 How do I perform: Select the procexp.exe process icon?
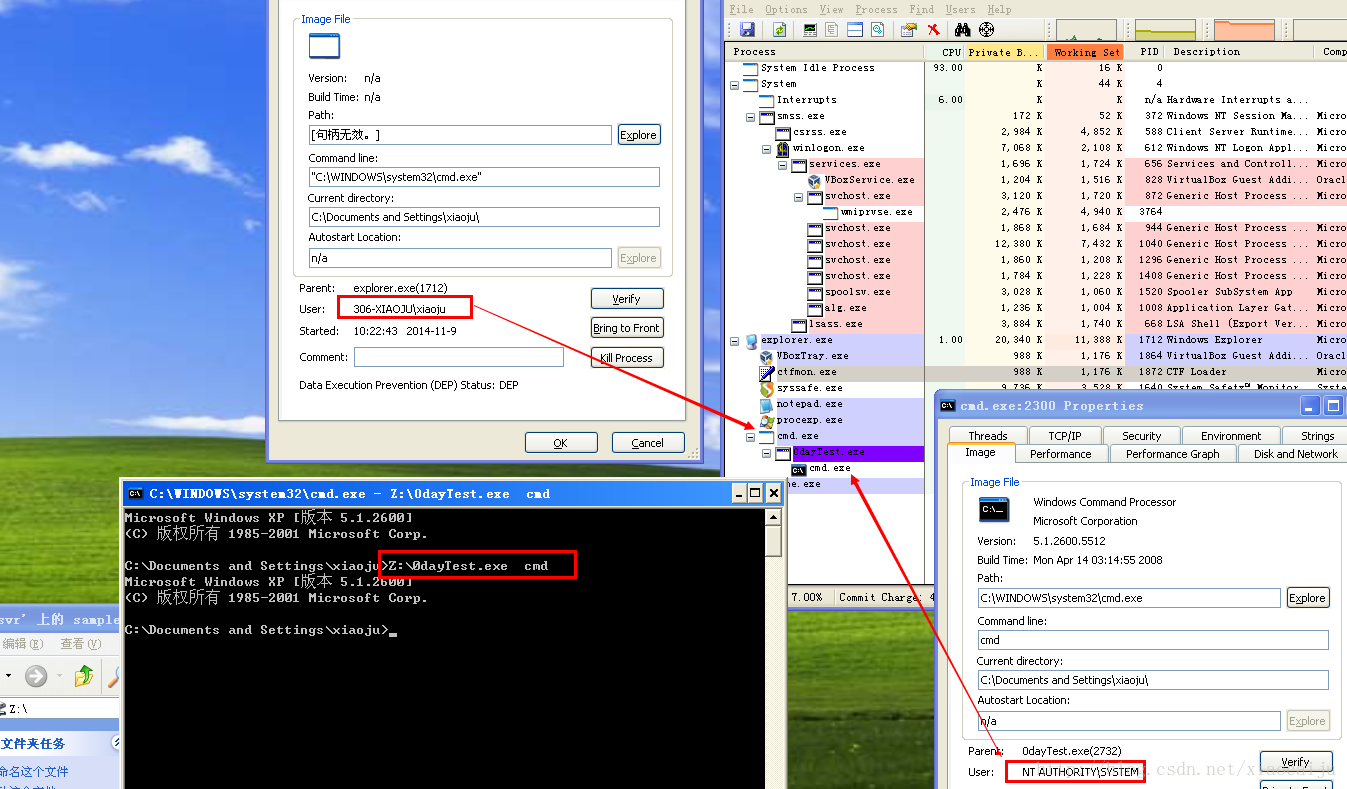click(767, 420)
